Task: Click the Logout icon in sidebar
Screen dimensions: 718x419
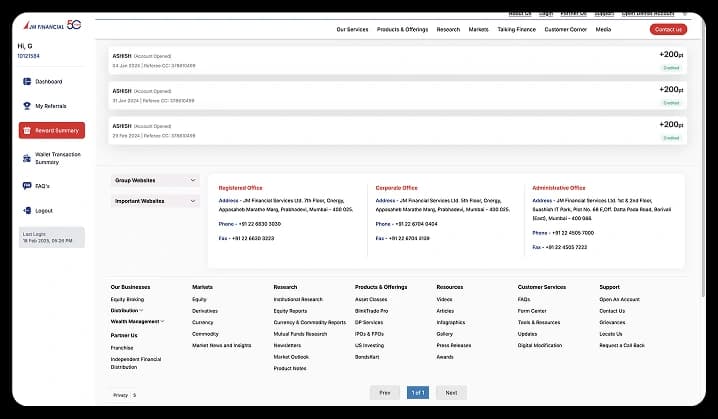Action: (27, 211)
